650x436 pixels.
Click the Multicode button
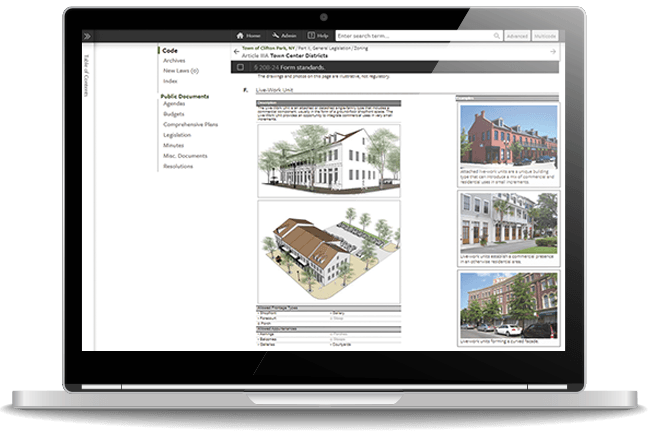545,36
